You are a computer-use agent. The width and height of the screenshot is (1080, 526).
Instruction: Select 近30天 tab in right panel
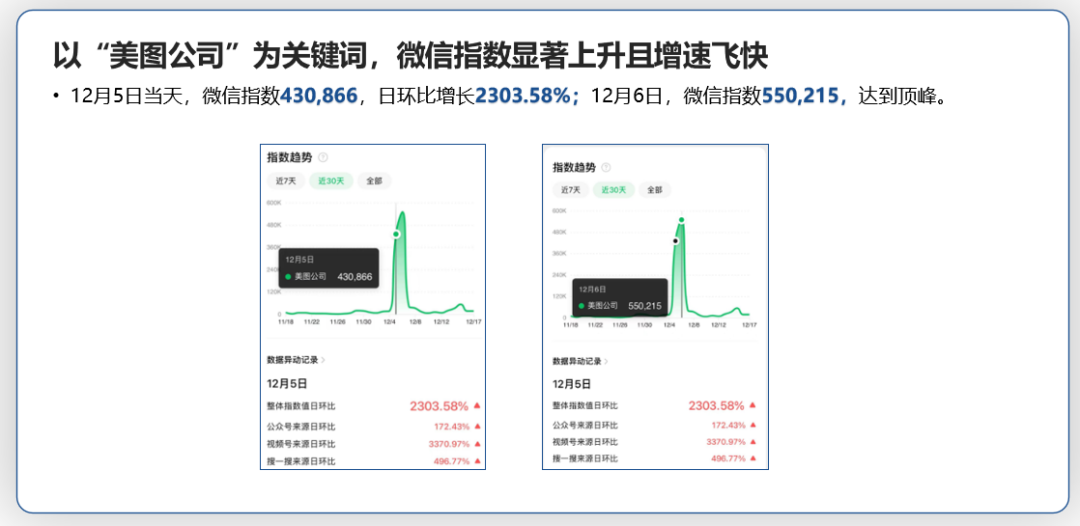point(612,190)
